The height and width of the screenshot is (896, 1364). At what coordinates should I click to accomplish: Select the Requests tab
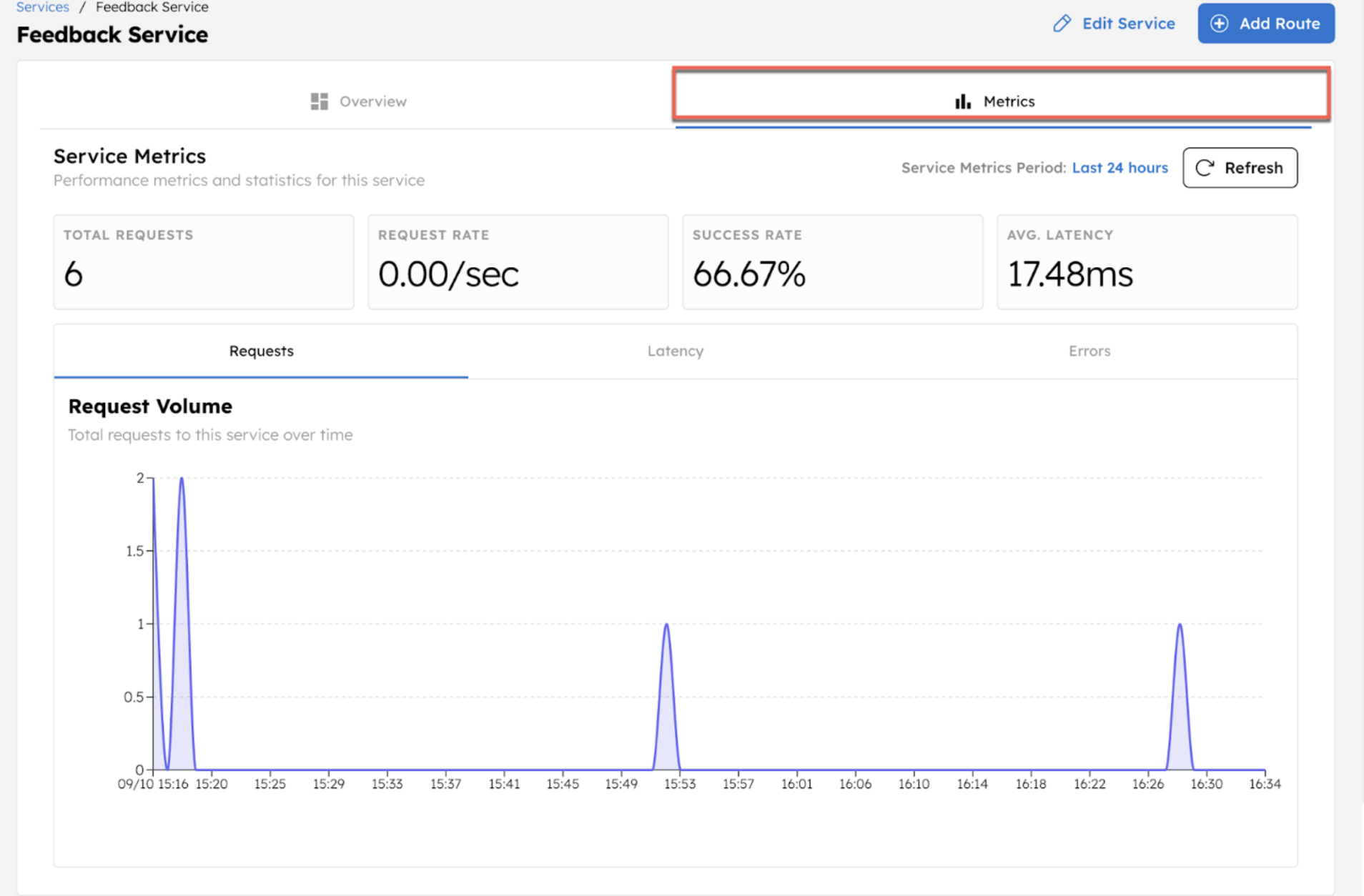click(x=261, y=351)
